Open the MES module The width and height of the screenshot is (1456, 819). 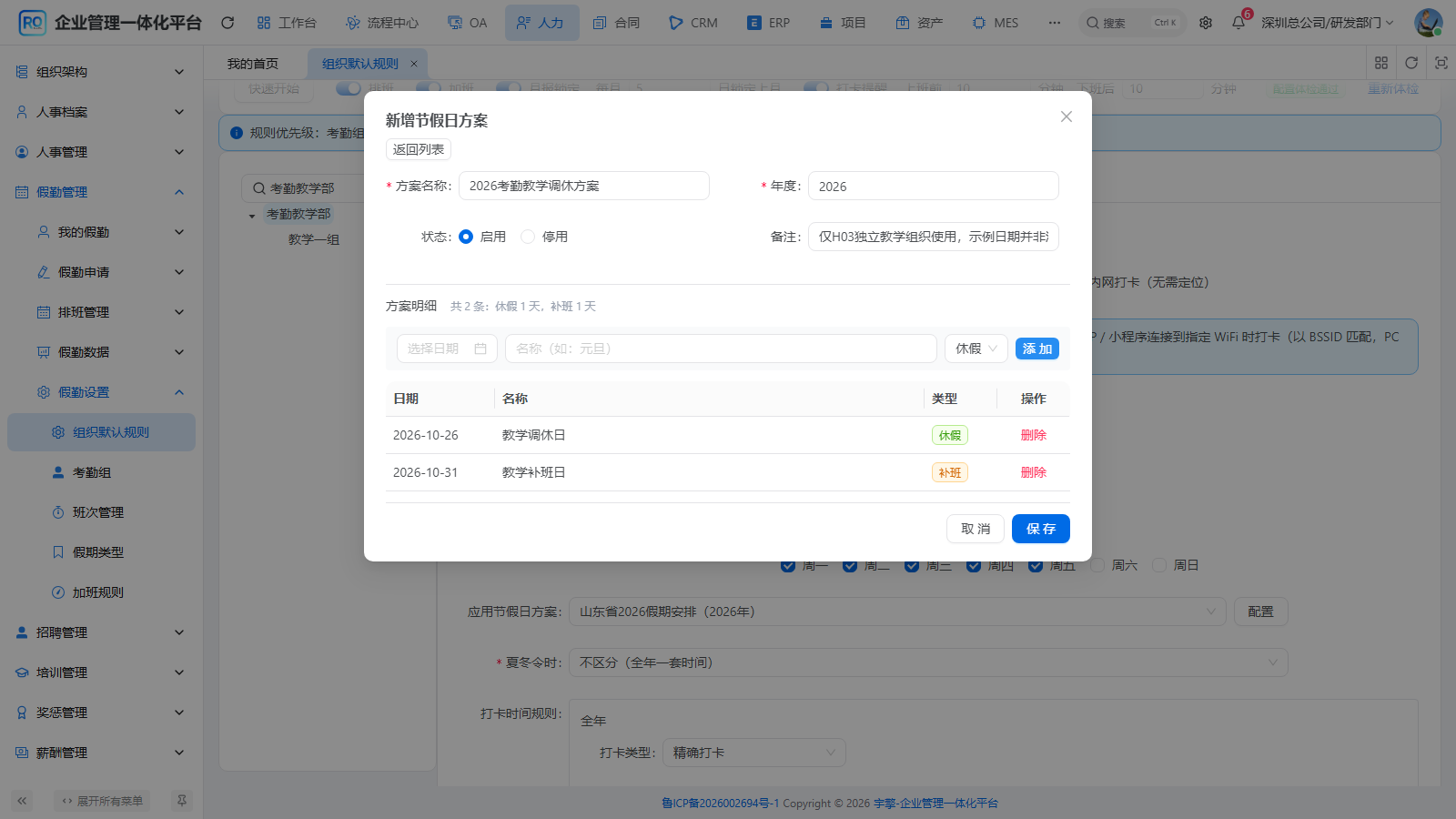996,23
